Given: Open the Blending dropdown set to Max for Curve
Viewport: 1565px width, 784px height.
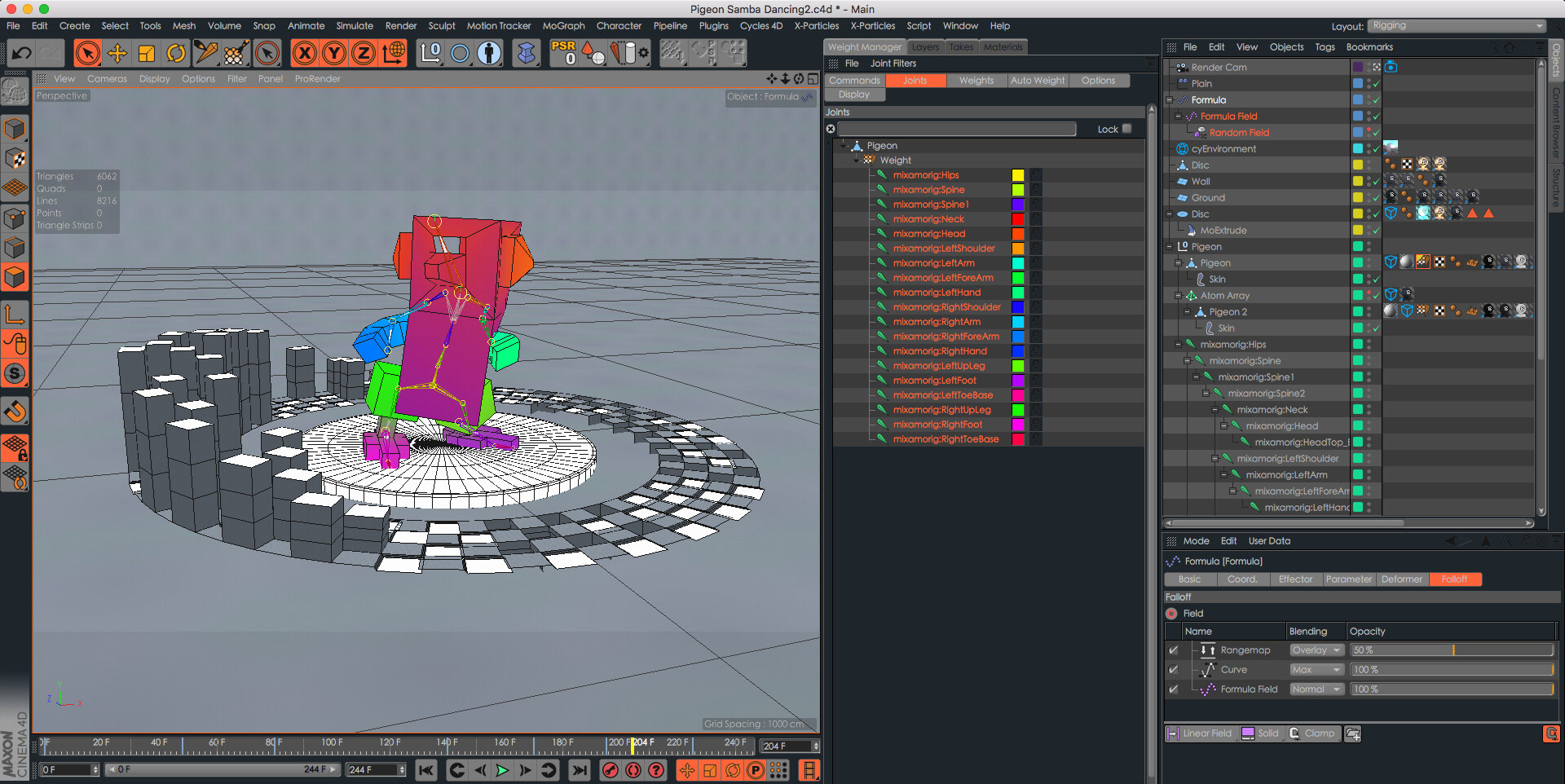Looking at the screenshot, I should pyautogui.click(x=1316, y=669).
